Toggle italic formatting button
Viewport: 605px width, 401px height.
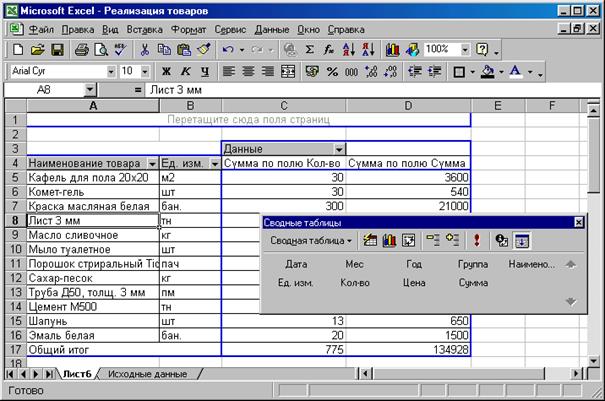point(183,72)
